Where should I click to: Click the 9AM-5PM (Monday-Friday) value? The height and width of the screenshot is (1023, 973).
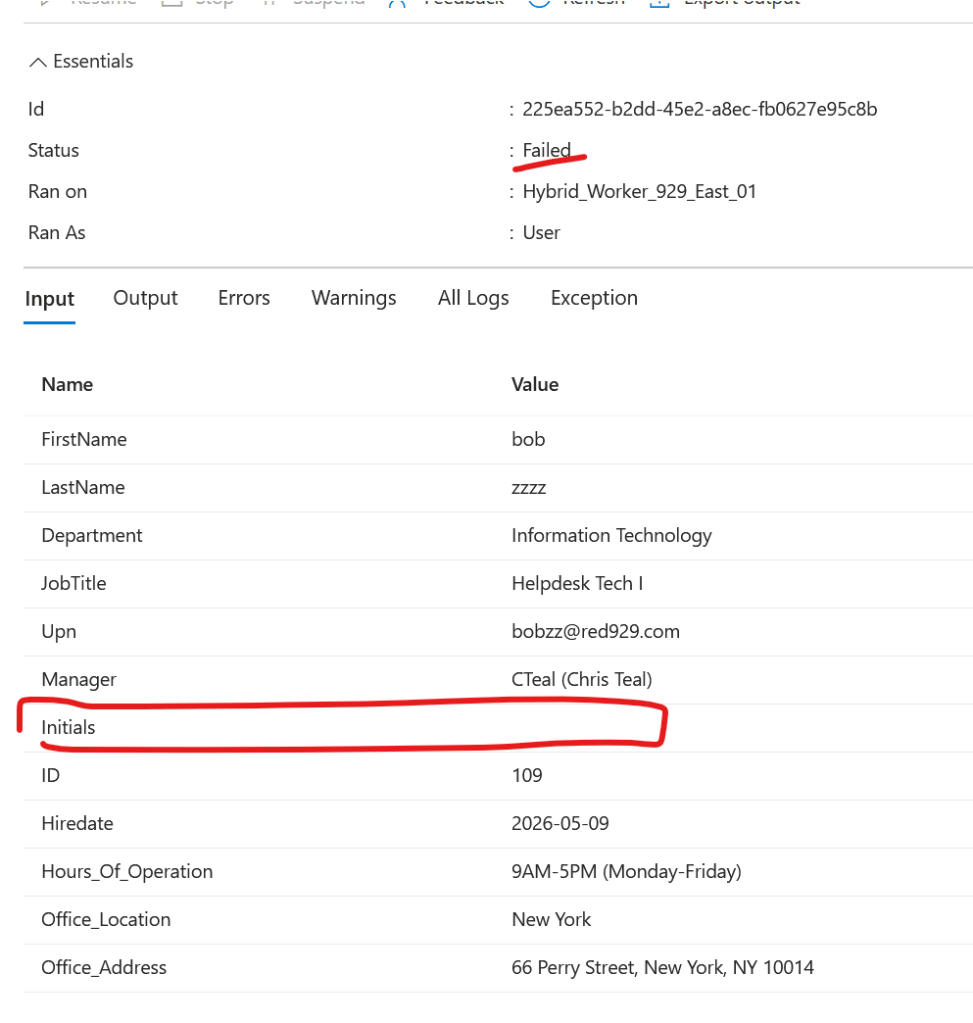[626, 872]
